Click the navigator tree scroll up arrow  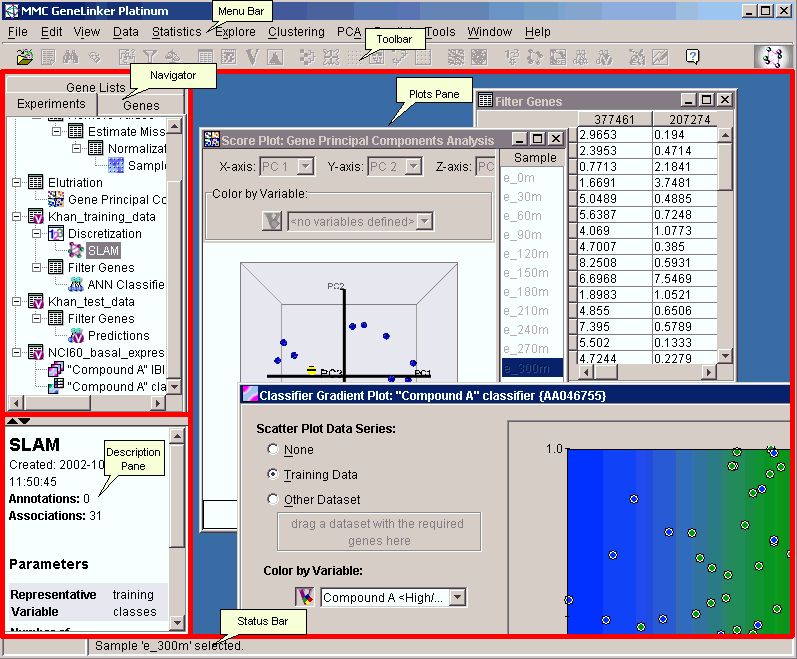coord(174,125)
